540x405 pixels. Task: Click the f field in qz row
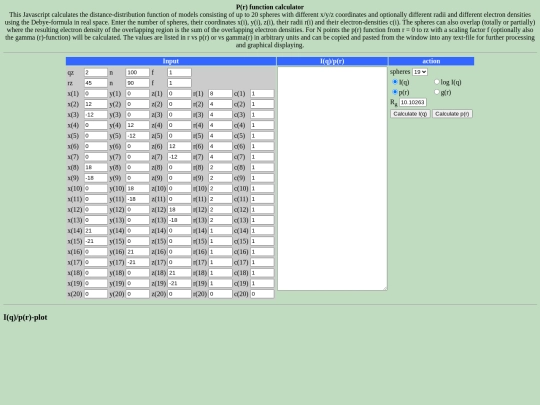coord(179,72)
